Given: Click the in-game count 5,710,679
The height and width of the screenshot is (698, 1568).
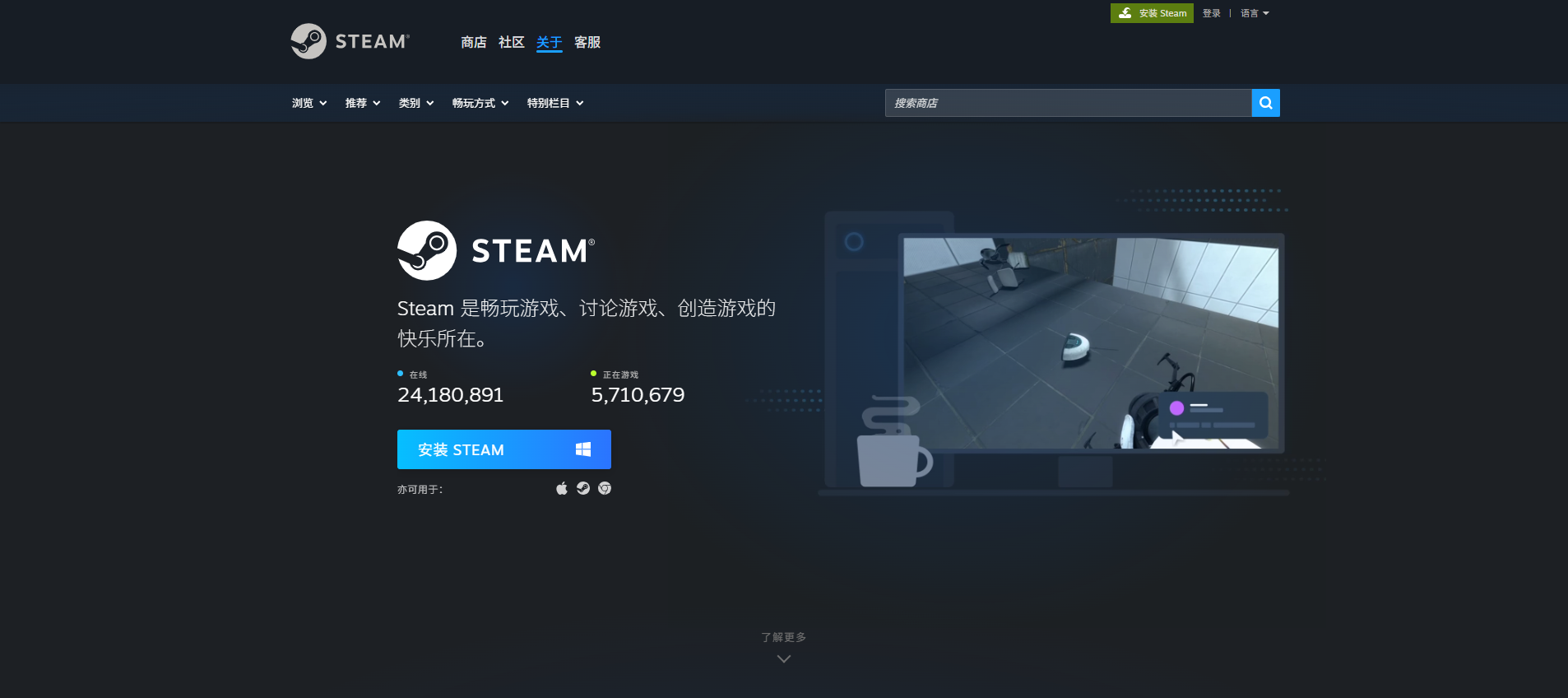Looking at the screenshot, I should 638,395.
